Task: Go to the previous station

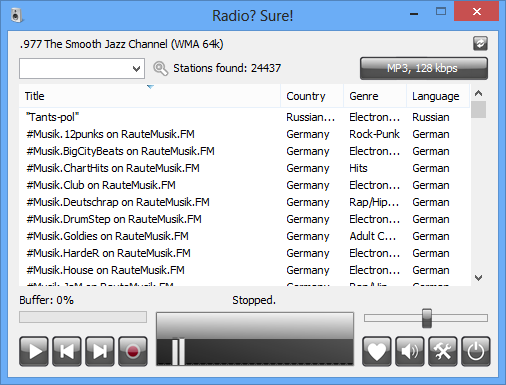Action: (67, 351)
